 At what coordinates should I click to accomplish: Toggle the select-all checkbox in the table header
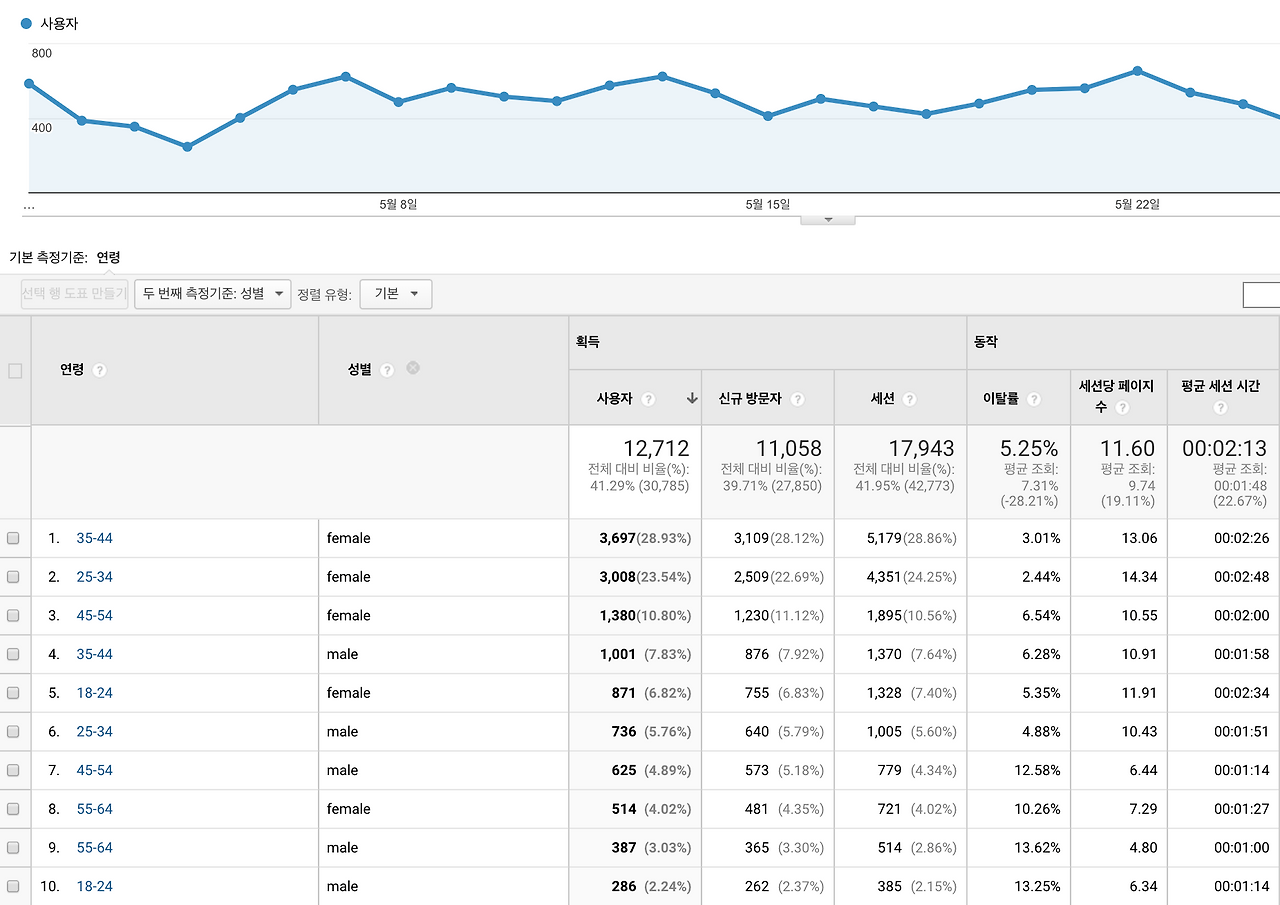(15, 371)
